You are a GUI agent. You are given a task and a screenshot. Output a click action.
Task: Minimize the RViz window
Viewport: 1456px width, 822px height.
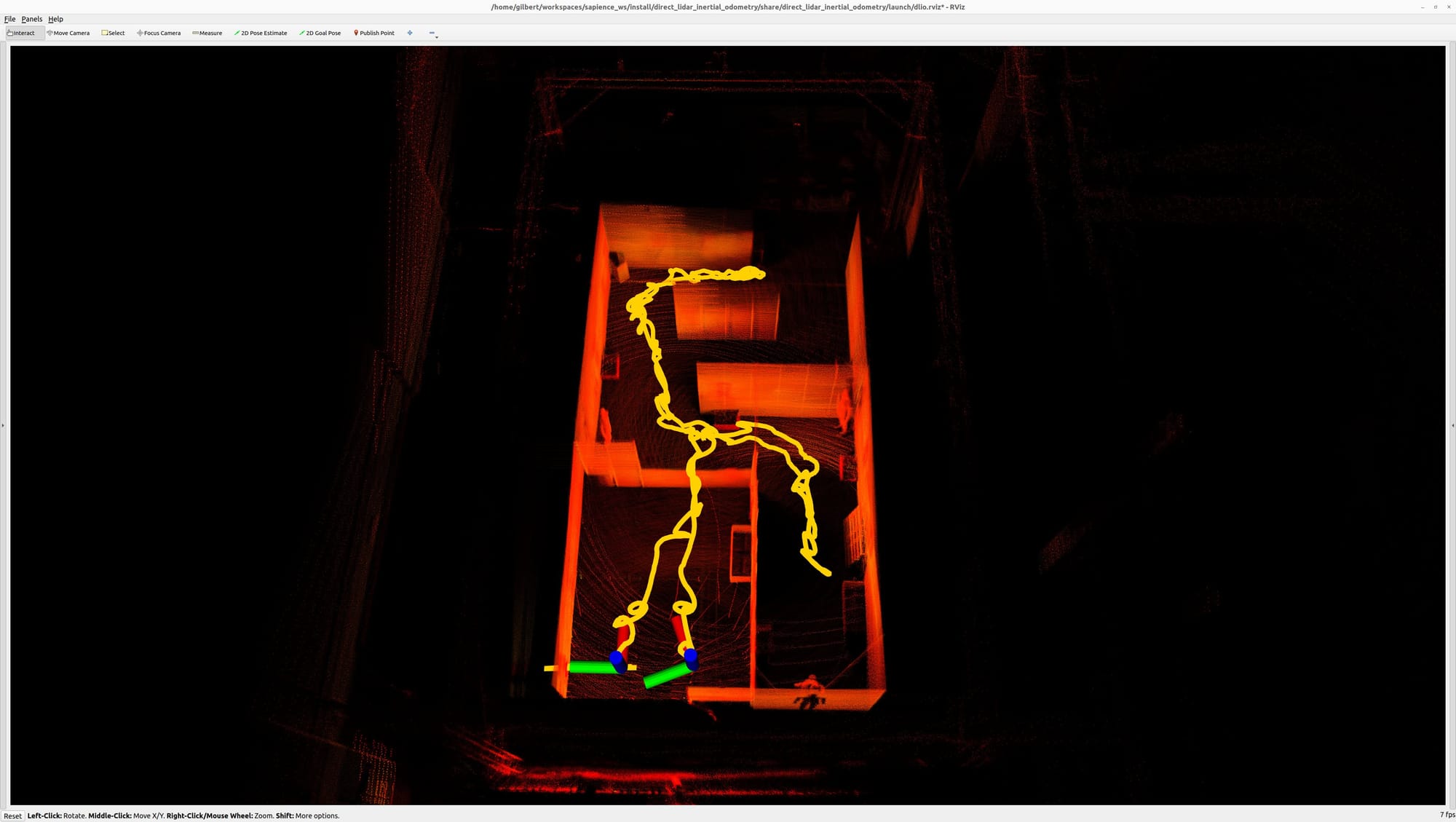[1422, 7]
